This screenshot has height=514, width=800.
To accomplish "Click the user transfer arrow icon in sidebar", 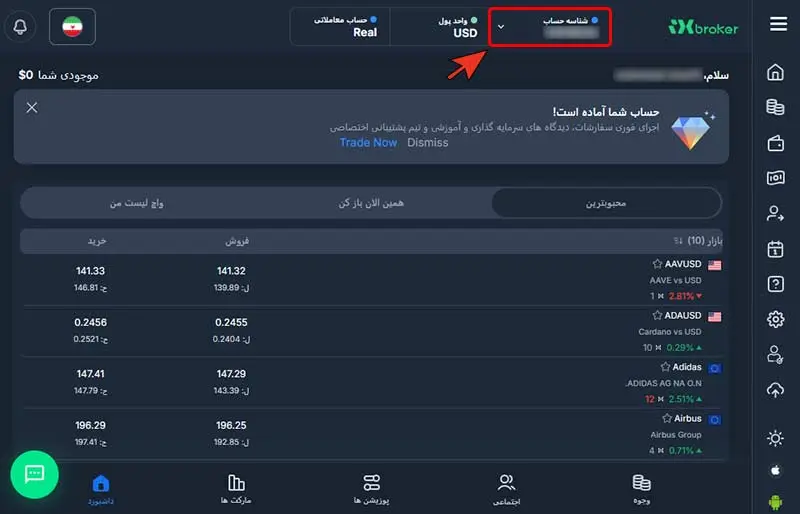I will (775, 213).
